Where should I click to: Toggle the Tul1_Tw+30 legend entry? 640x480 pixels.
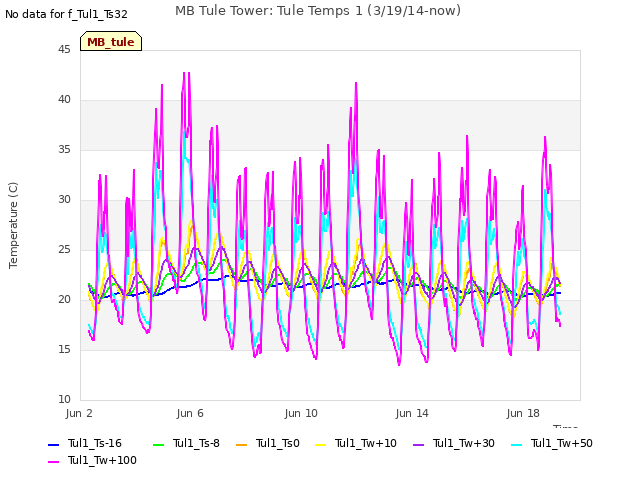point(454,443)
